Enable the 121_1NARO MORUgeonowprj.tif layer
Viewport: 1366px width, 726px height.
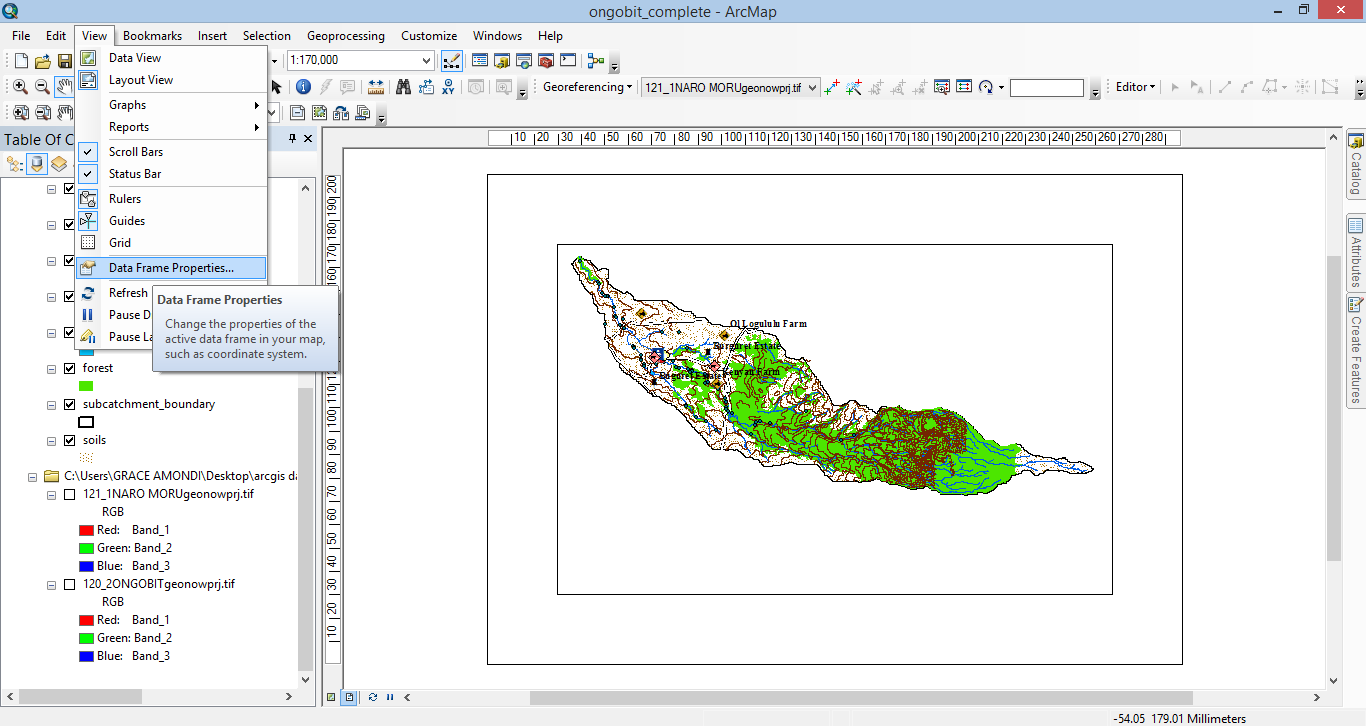(x=69, y=493)
